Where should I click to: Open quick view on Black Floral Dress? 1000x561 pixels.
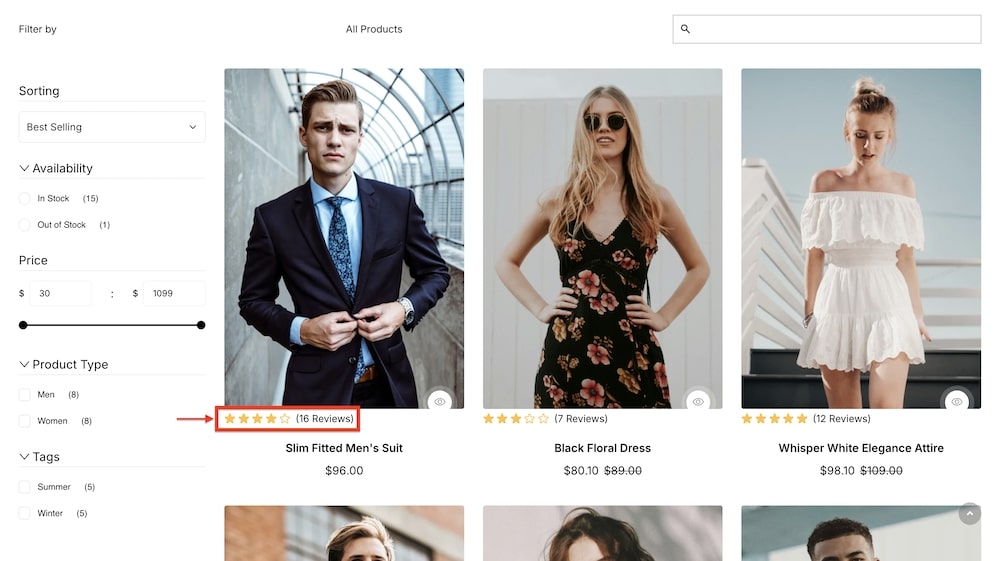pyautogui.click(x=698, y=401)
